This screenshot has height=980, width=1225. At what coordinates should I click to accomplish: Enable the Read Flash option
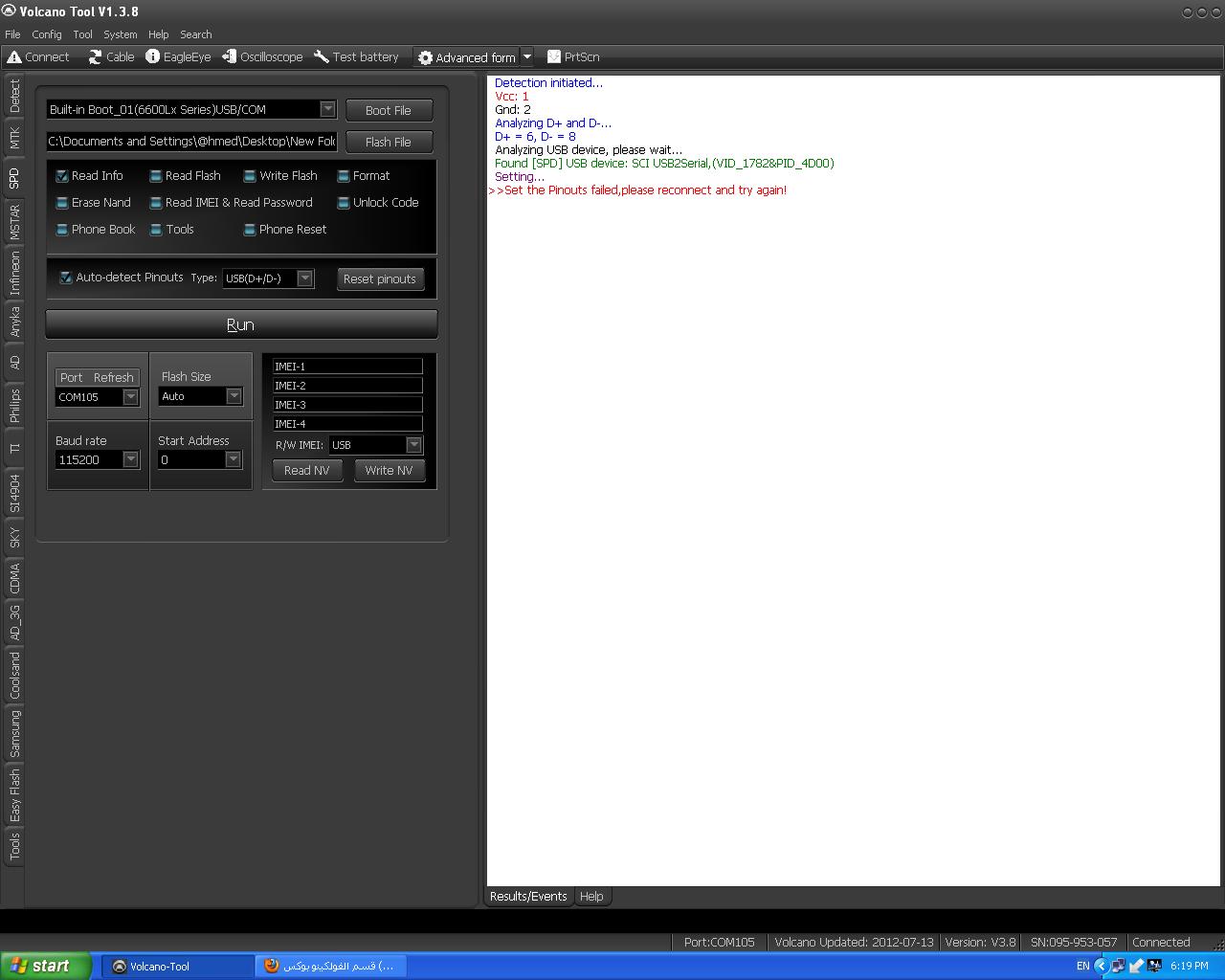156,176
